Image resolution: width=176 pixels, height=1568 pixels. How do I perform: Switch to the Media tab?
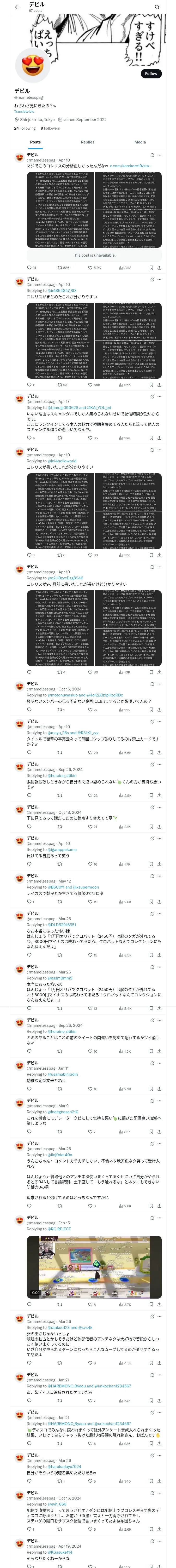point(140,142)
